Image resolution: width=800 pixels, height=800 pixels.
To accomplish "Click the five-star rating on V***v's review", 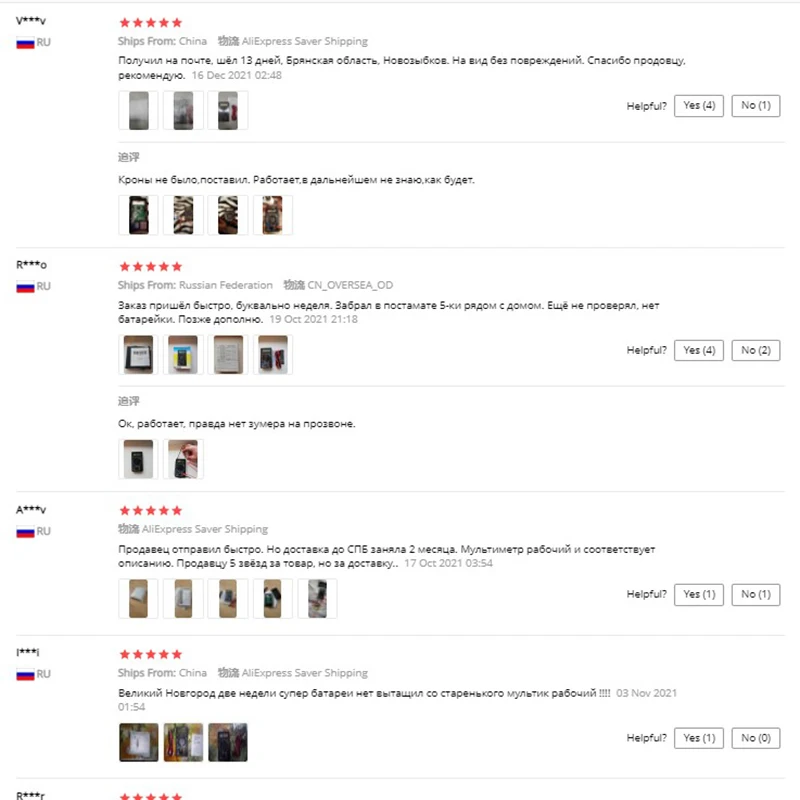I will [150, 22].
